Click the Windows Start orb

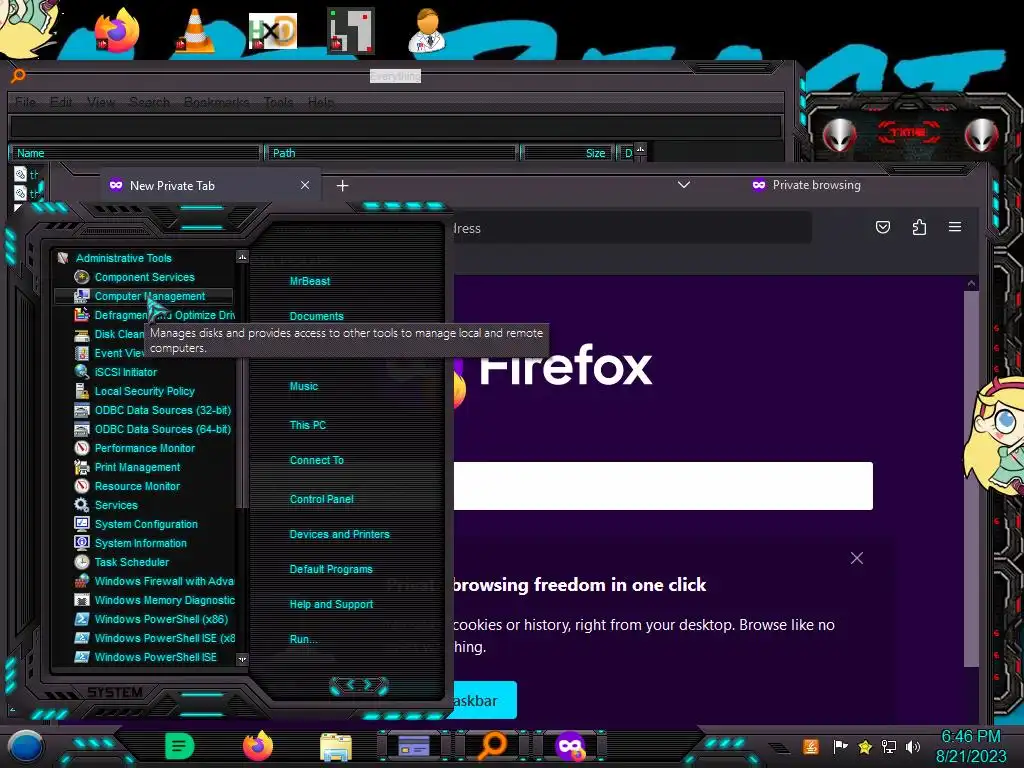click(x=25, y=748)
